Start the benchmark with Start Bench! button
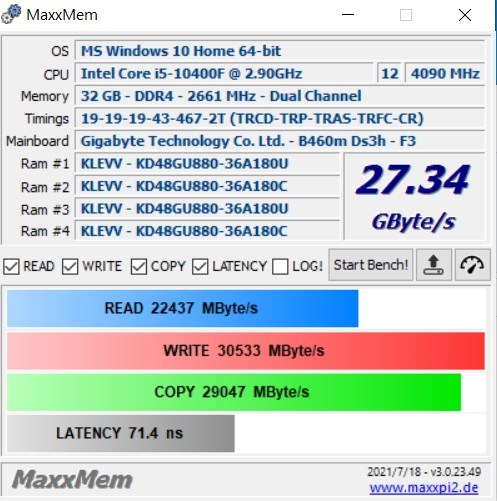Image resolution: width=497 pixels, height=501 pixels. click(371, 265)
